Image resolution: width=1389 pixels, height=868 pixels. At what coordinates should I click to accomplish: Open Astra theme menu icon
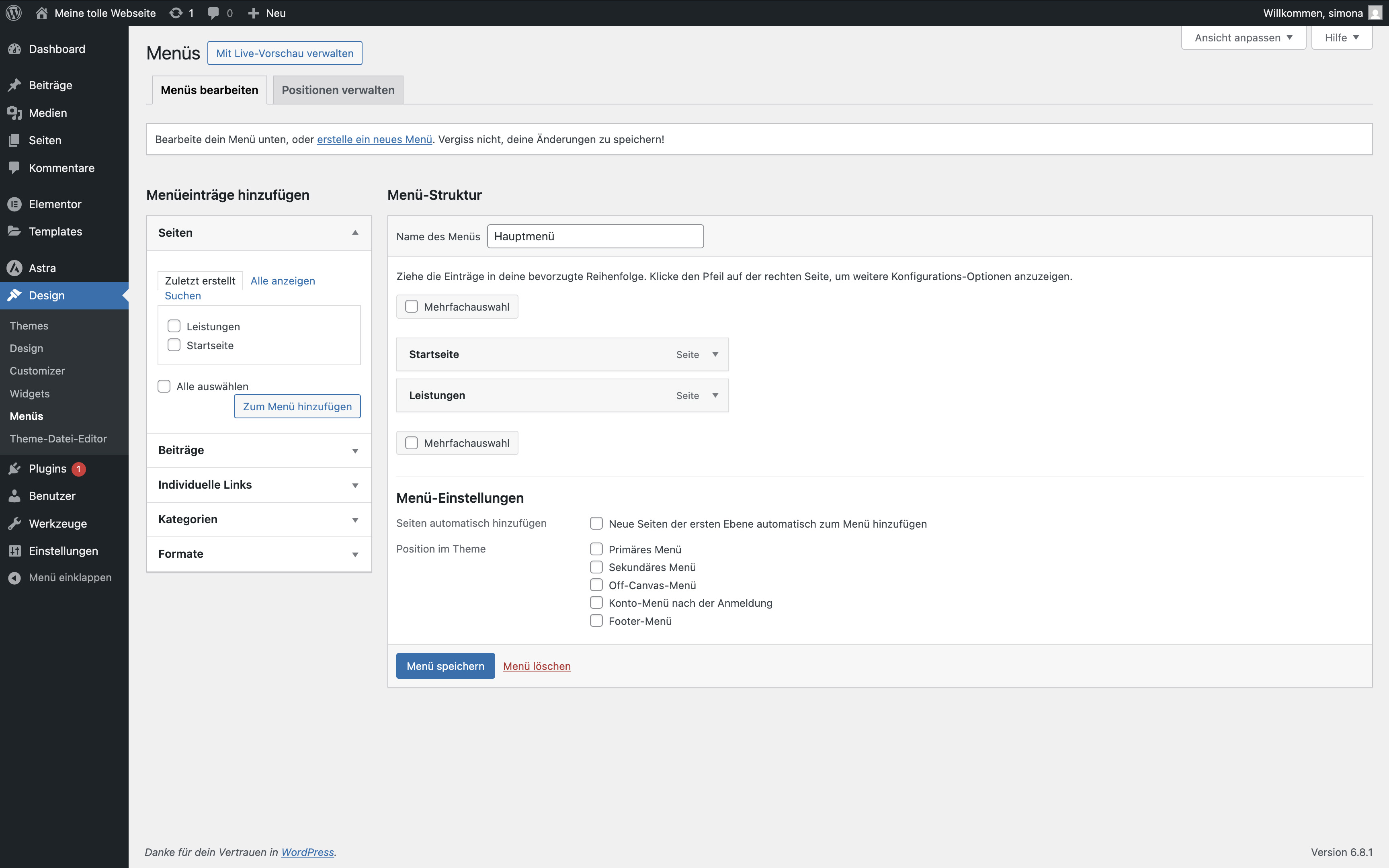pos(14,268)
